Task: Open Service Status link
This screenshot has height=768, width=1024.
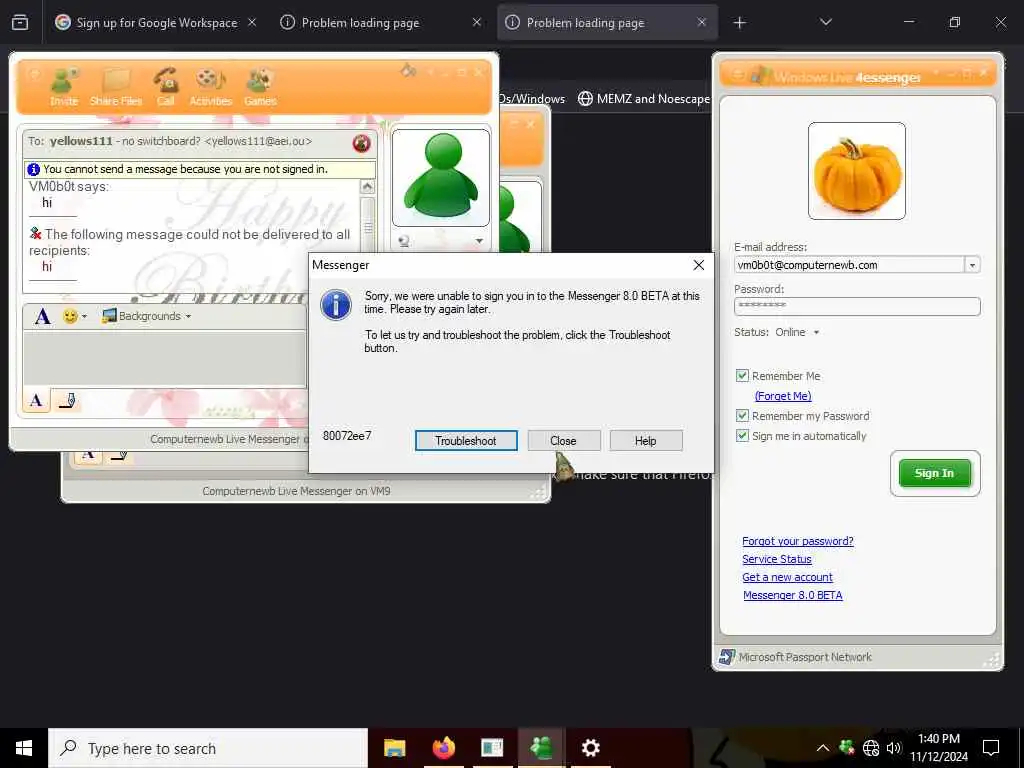Action: tap(776, 559)
